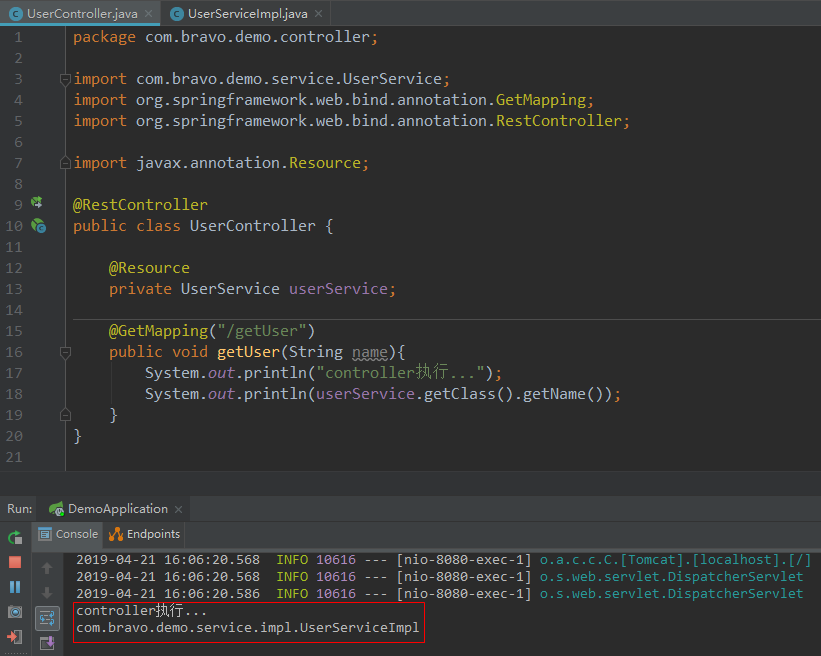
Task: Click the @RestController annotation on line 9
Action: point(140,205)
